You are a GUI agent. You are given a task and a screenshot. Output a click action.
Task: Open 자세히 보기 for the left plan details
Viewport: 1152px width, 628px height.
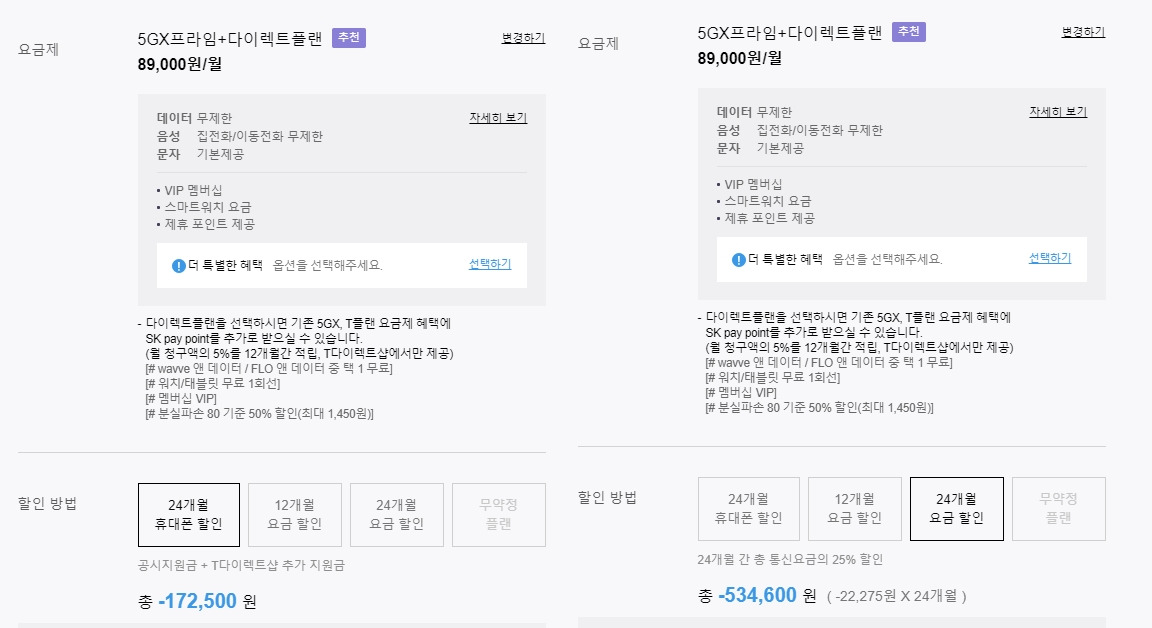[497, 118]
